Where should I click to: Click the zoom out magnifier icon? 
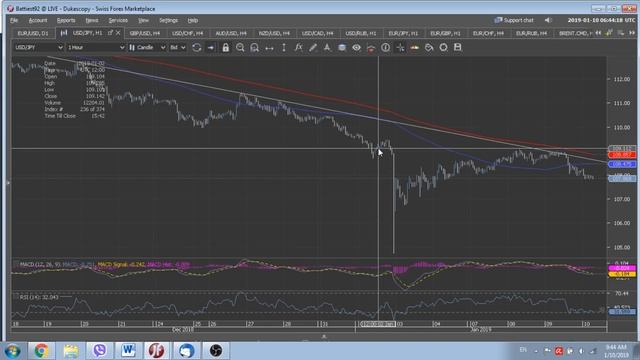[254, 48]
